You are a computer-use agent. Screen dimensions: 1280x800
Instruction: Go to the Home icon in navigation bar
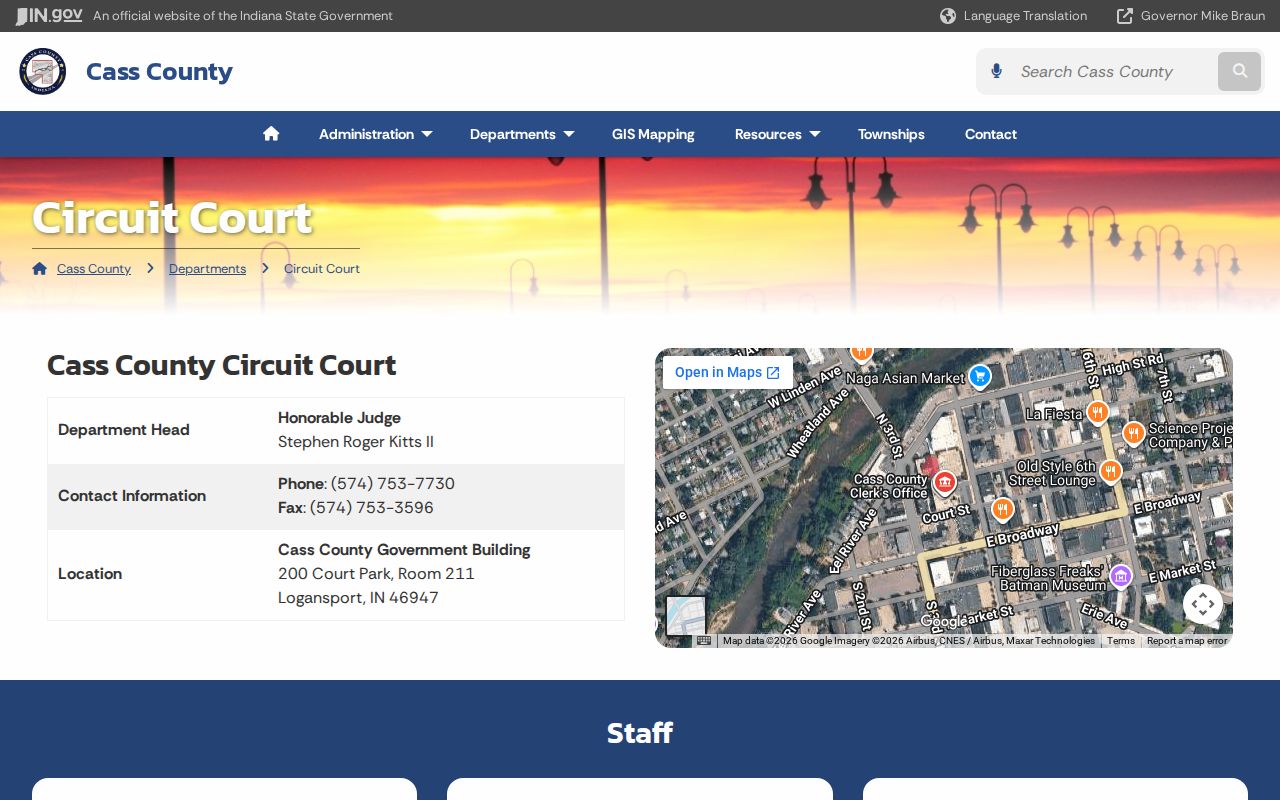coord(271,134)
